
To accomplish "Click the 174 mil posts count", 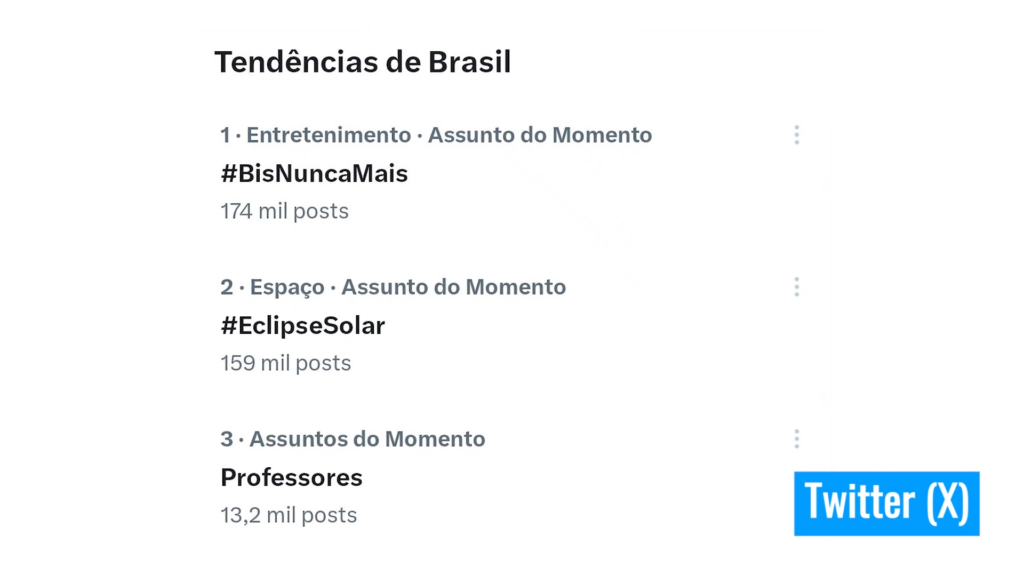I will coord(284,211).
